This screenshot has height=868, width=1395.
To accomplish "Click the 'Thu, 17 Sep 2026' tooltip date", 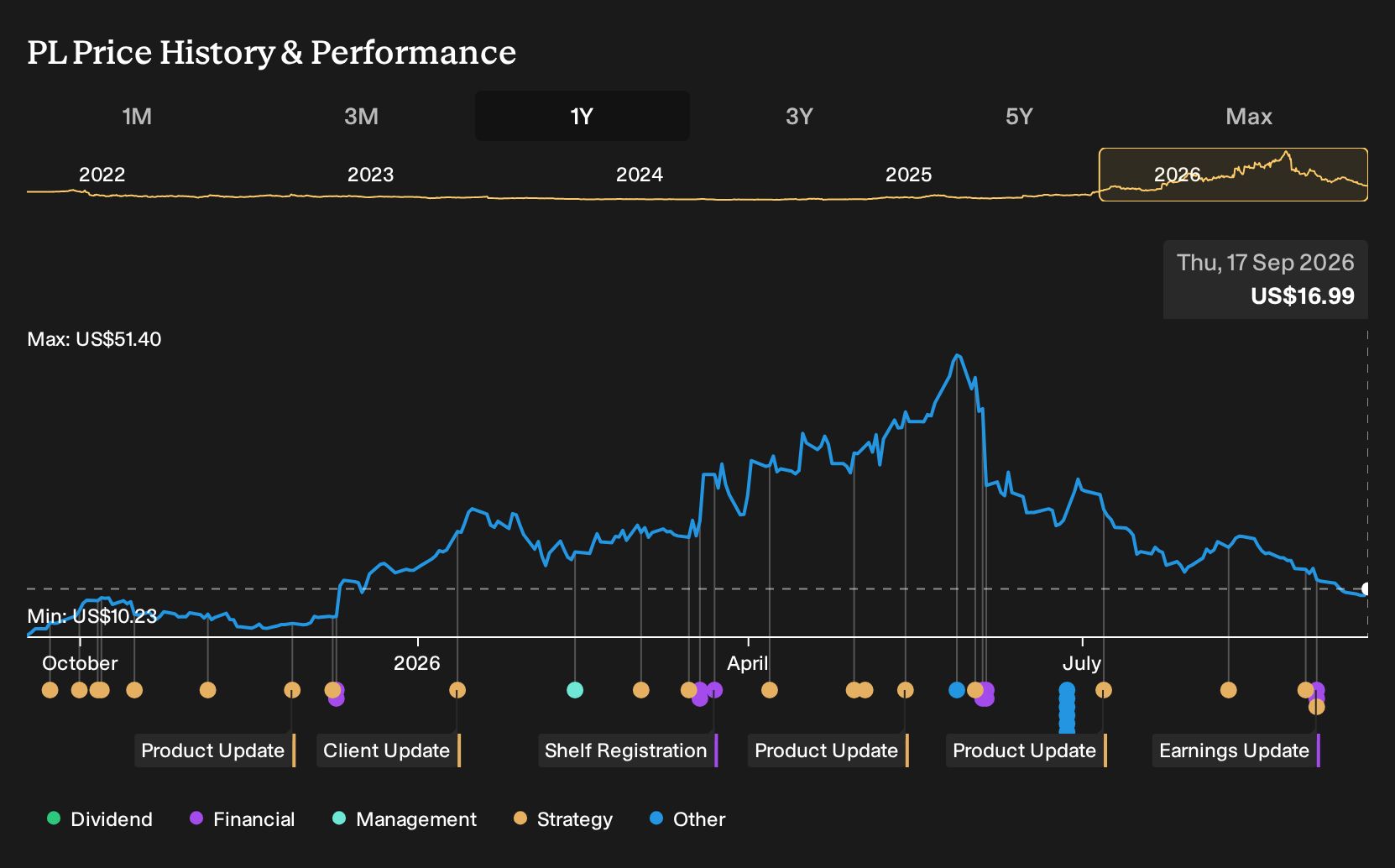I will (x=1265, y=263).
